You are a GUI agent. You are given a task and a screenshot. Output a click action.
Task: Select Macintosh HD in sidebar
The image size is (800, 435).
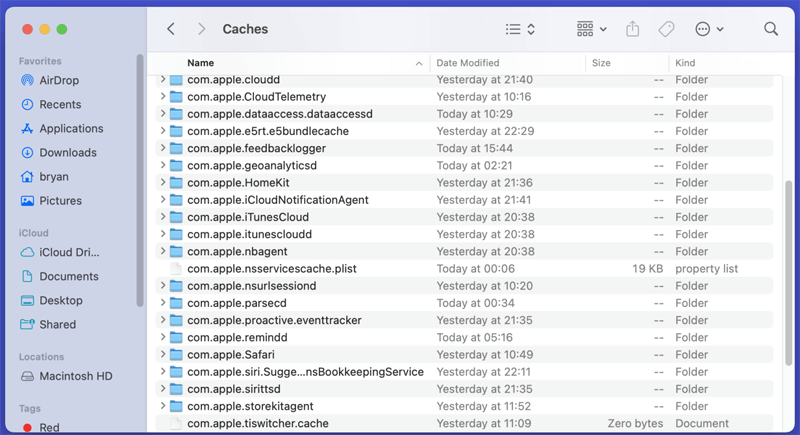[x=66, y=376]
